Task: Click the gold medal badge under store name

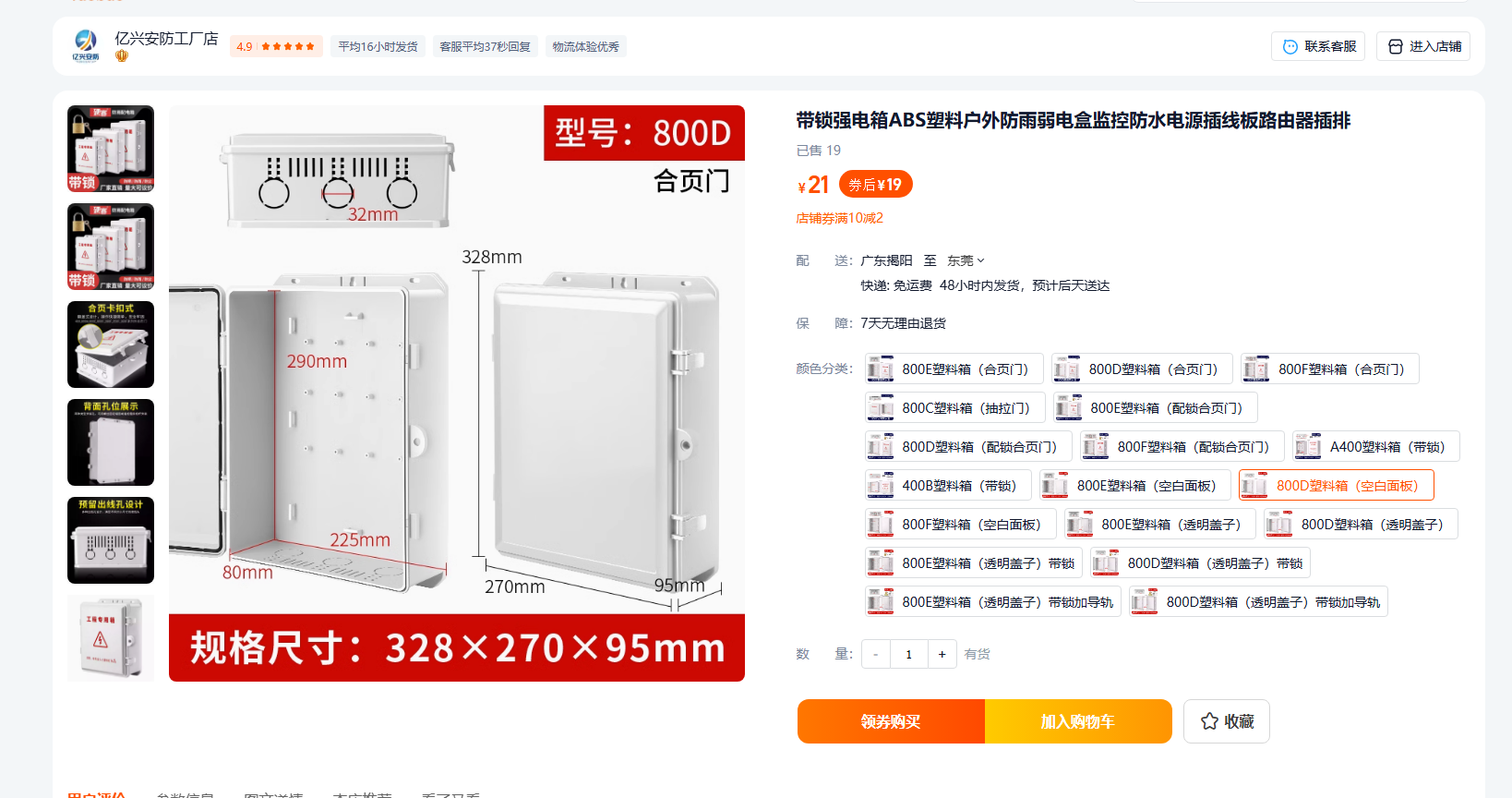Action: coord(122,56)
